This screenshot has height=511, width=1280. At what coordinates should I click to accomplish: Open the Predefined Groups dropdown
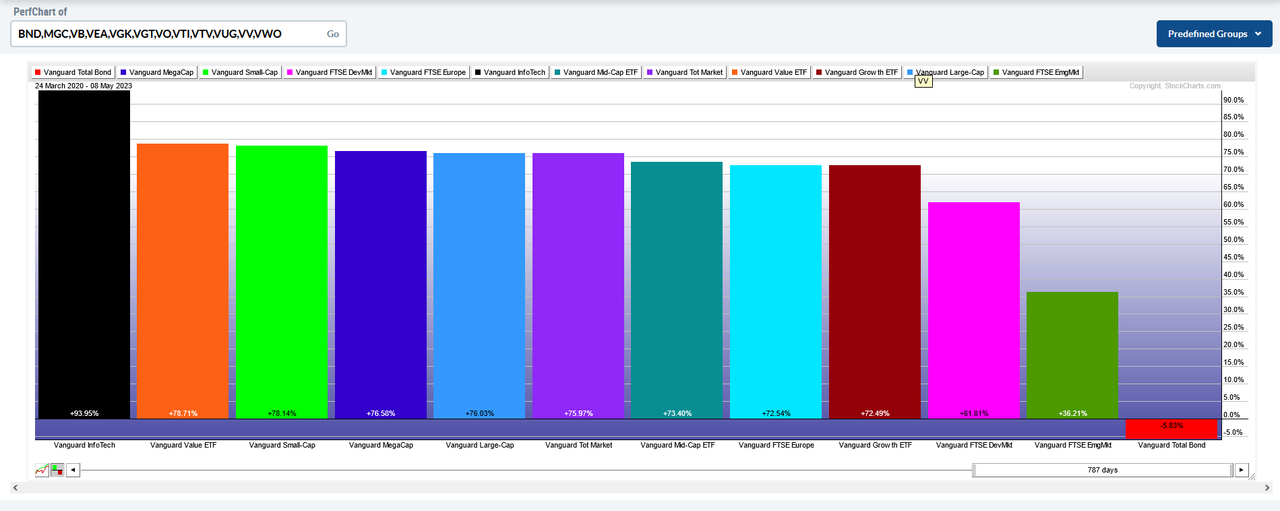pyautogui.click(x=1214, y=33)
